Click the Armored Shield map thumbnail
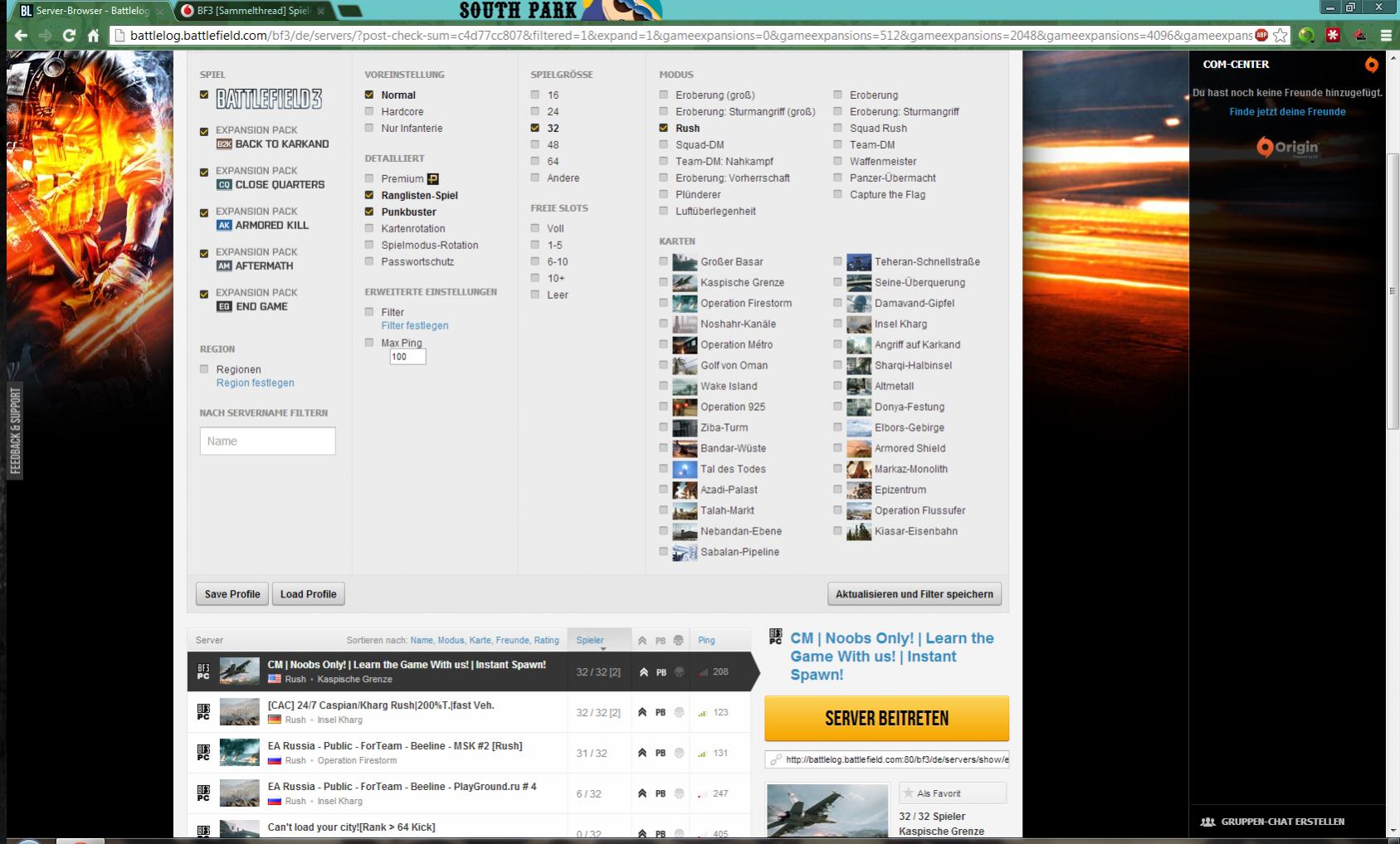 point(859,448)
